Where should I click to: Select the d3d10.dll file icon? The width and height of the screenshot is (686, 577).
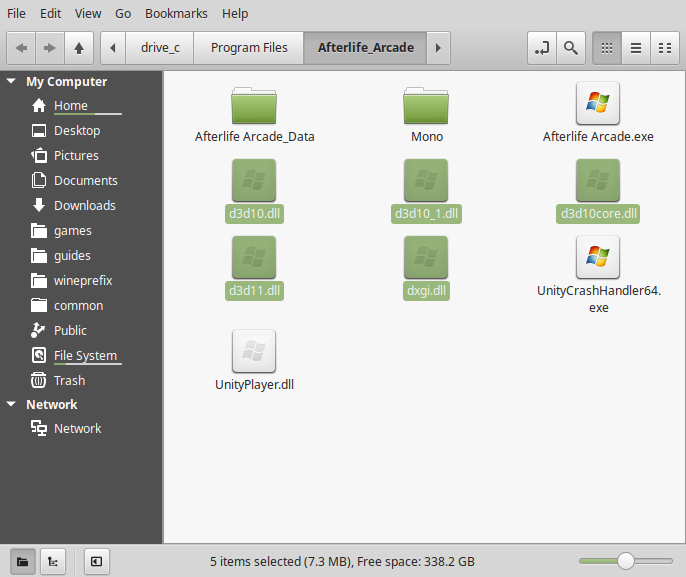(254, 180)
